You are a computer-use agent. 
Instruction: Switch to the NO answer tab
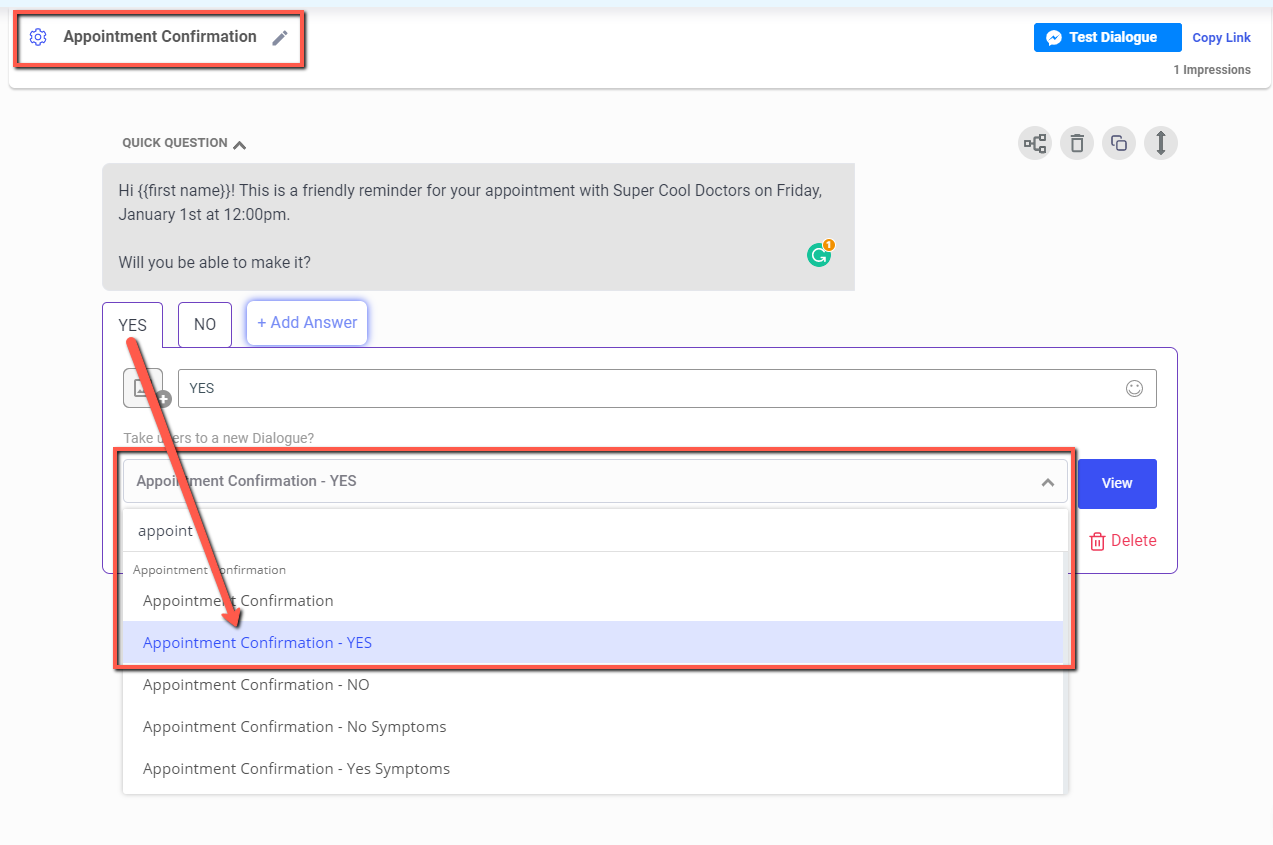click(204, 324)
